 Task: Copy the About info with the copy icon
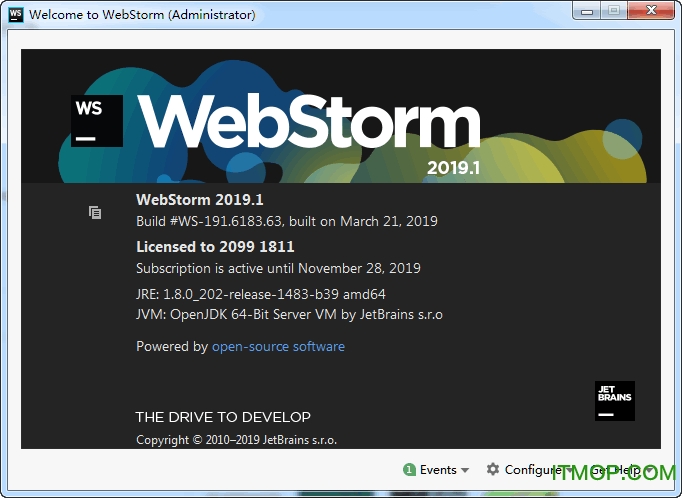click(95, 212)
